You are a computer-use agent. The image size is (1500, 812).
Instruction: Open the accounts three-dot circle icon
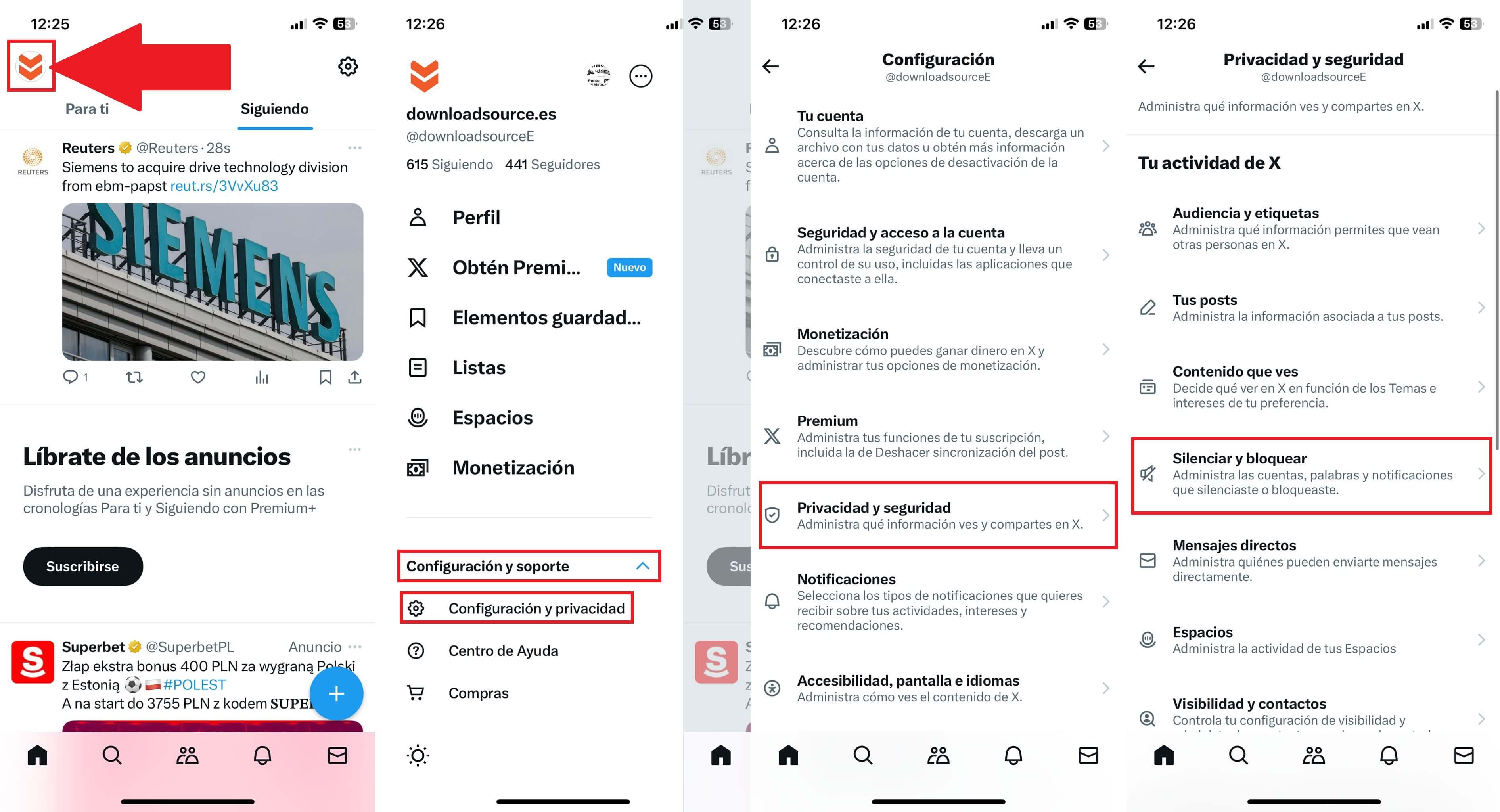[x=640, y=76]
